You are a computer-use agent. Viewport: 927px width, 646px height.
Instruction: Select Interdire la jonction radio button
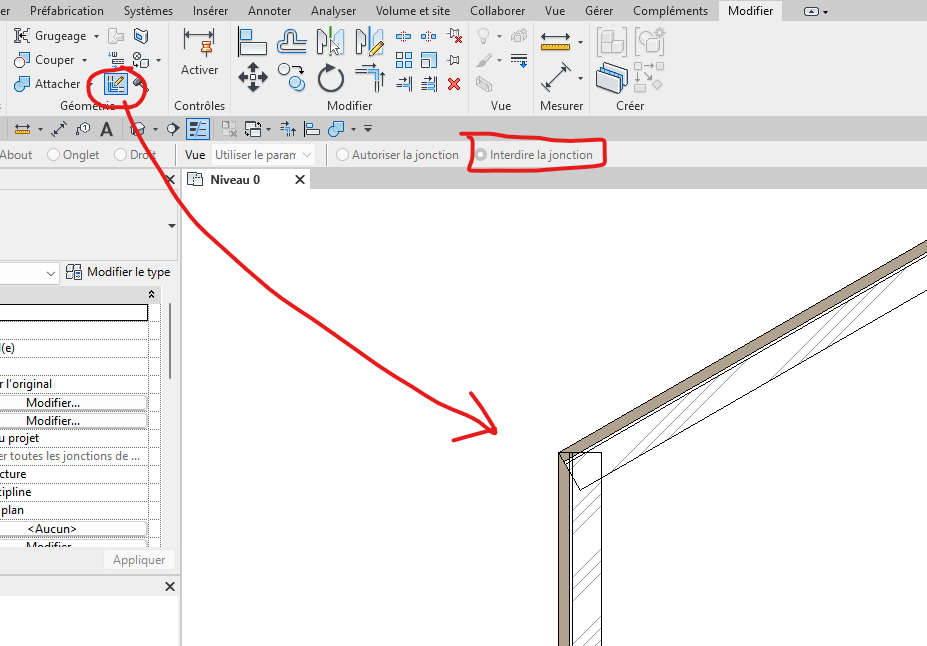(x=534, y=155)
